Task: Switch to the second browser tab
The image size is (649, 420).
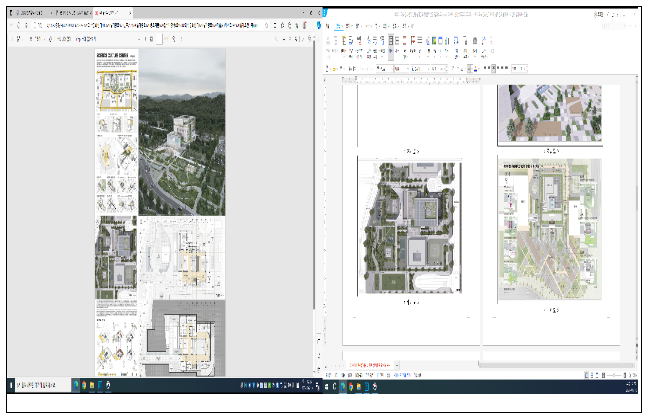Action: point(72,13)
